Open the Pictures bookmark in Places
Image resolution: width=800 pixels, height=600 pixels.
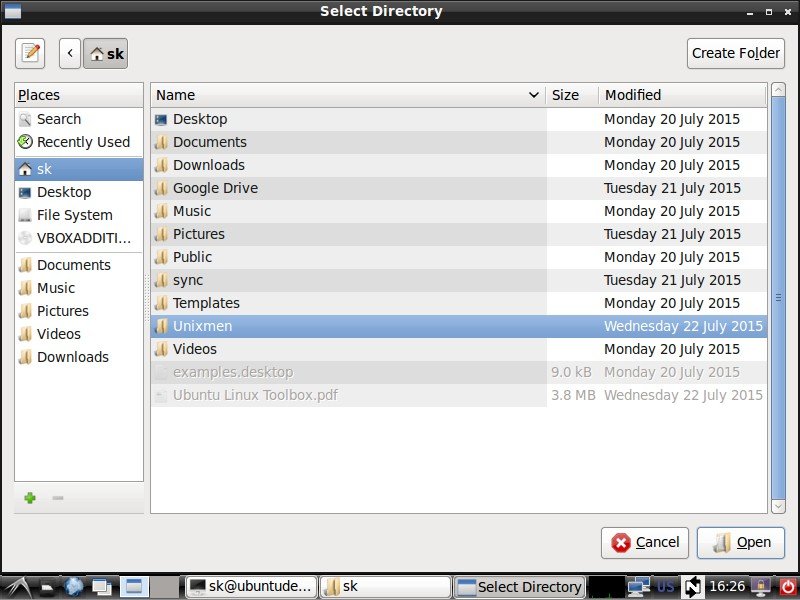click(x=79, y=311)
